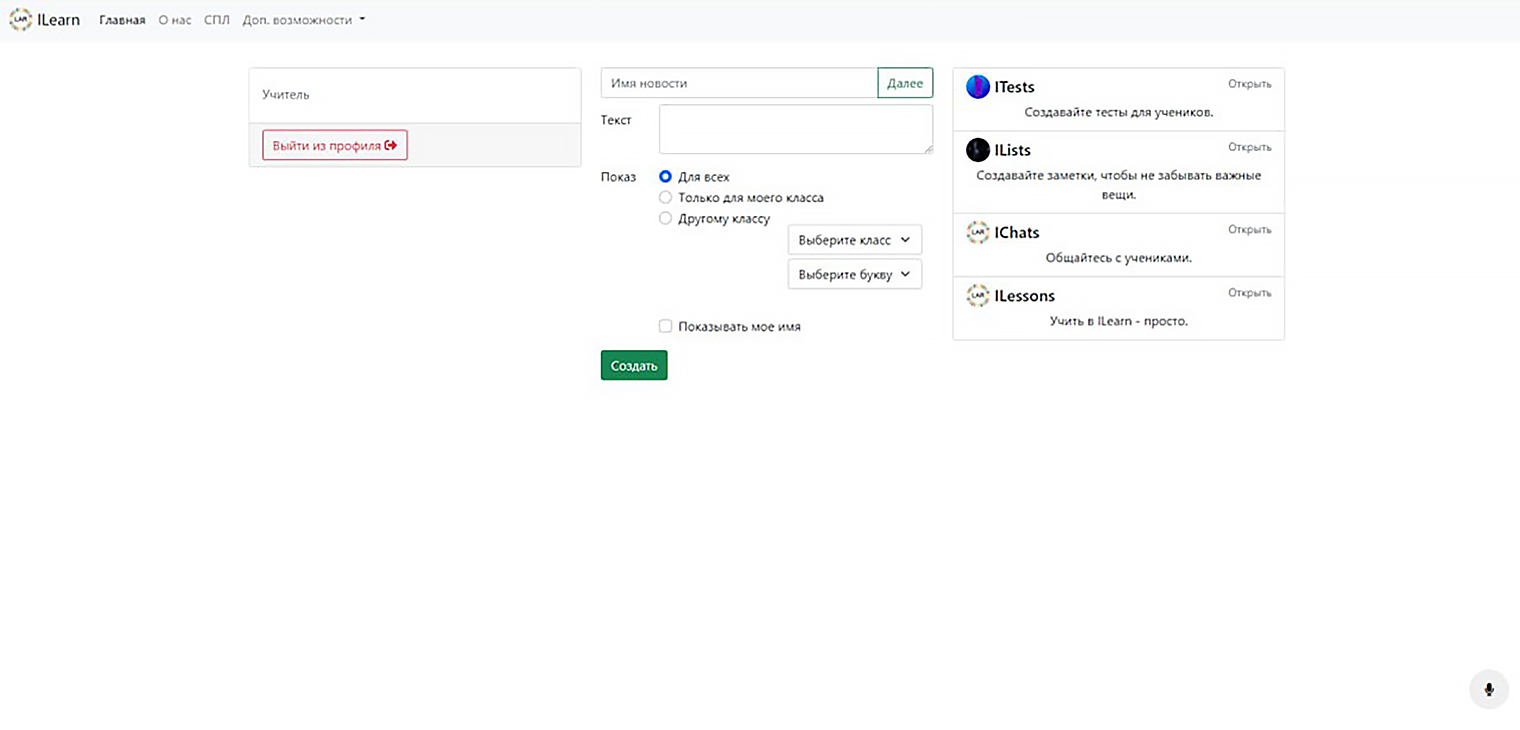The height and width of the screenshot is (730, 1520).
Task: Open the 'О нас' nav item
Action: (x=175, y=20)
